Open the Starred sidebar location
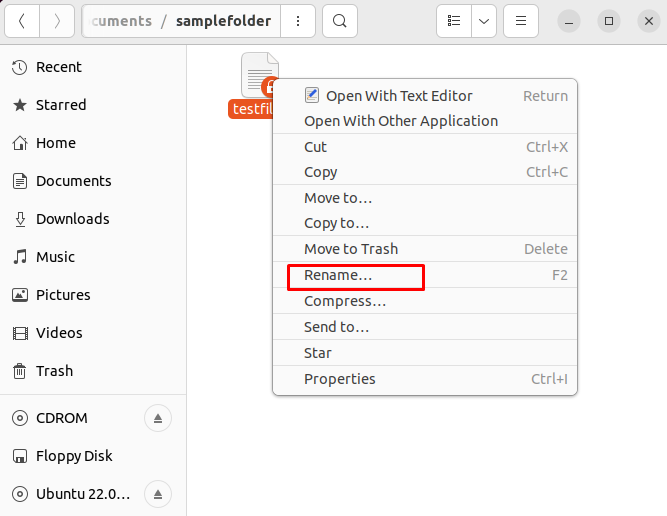The height and width of the screenshot is (516, 667). pos(61,105)
